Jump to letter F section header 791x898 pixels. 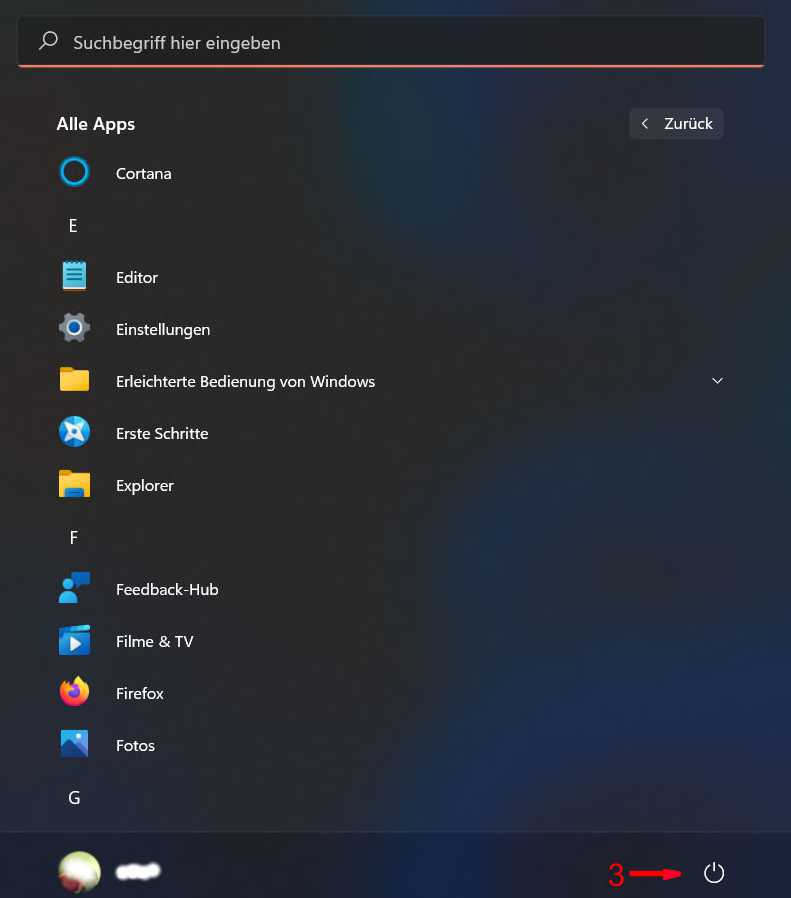pos(73,537)
